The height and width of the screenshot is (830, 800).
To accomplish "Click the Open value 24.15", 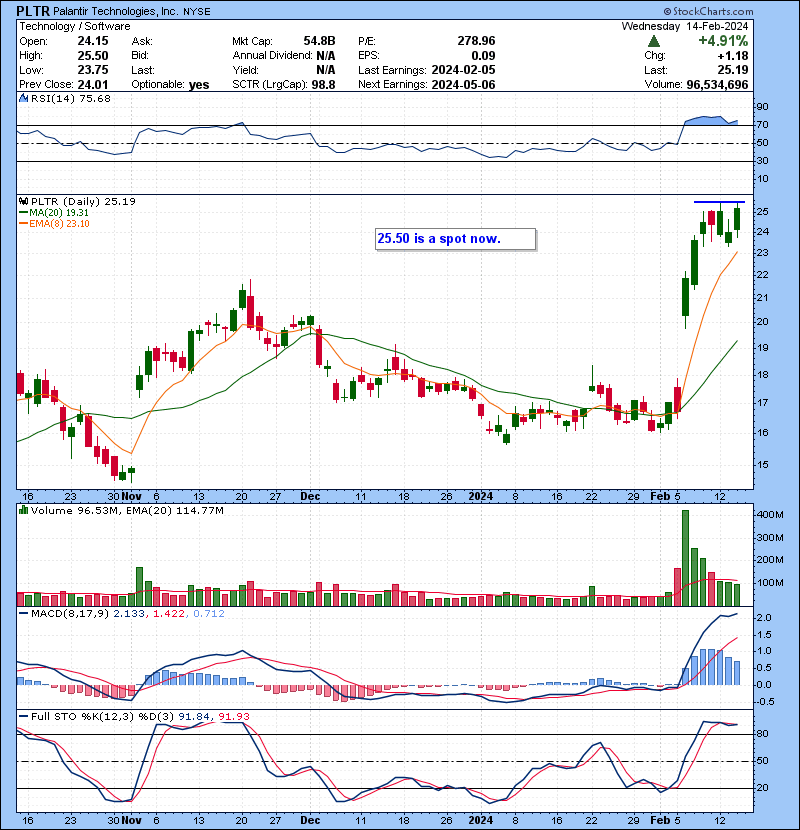I will click(x=93, y=41).
